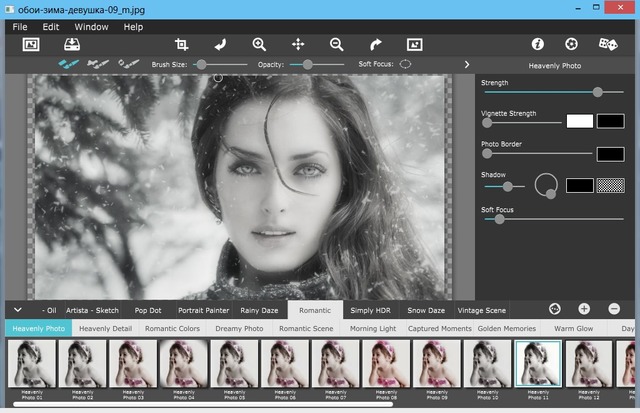Image resolution: width=640 pixels, height=413 pixels.
Task: Click the Undo arrow icon
Action: 220,45
